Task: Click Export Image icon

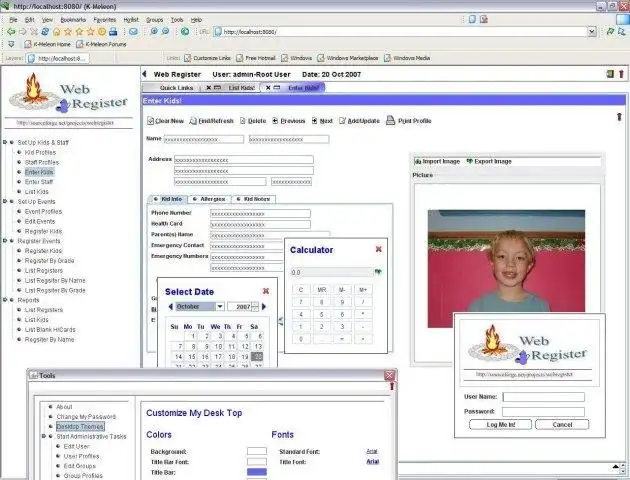Action: pyautogui.click(x=469, y=161)
